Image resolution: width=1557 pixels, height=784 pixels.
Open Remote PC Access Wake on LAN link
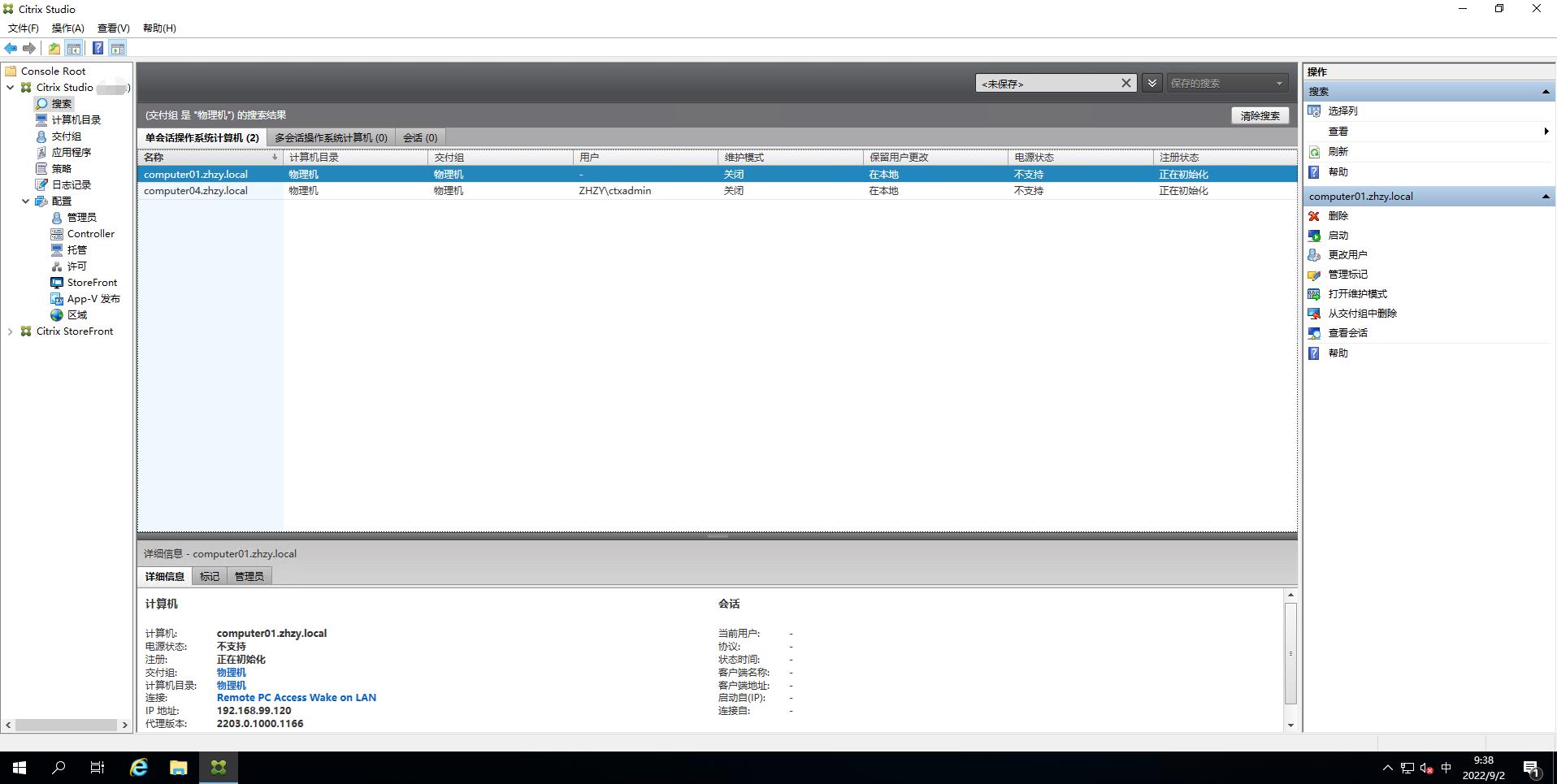point(297,697)
